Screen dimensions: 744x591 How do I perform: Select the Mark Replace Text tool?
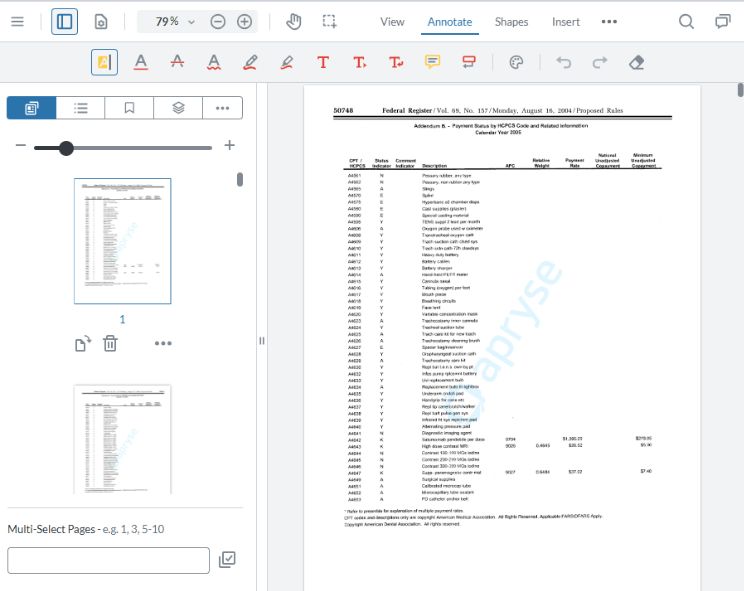tap(396, 63)
